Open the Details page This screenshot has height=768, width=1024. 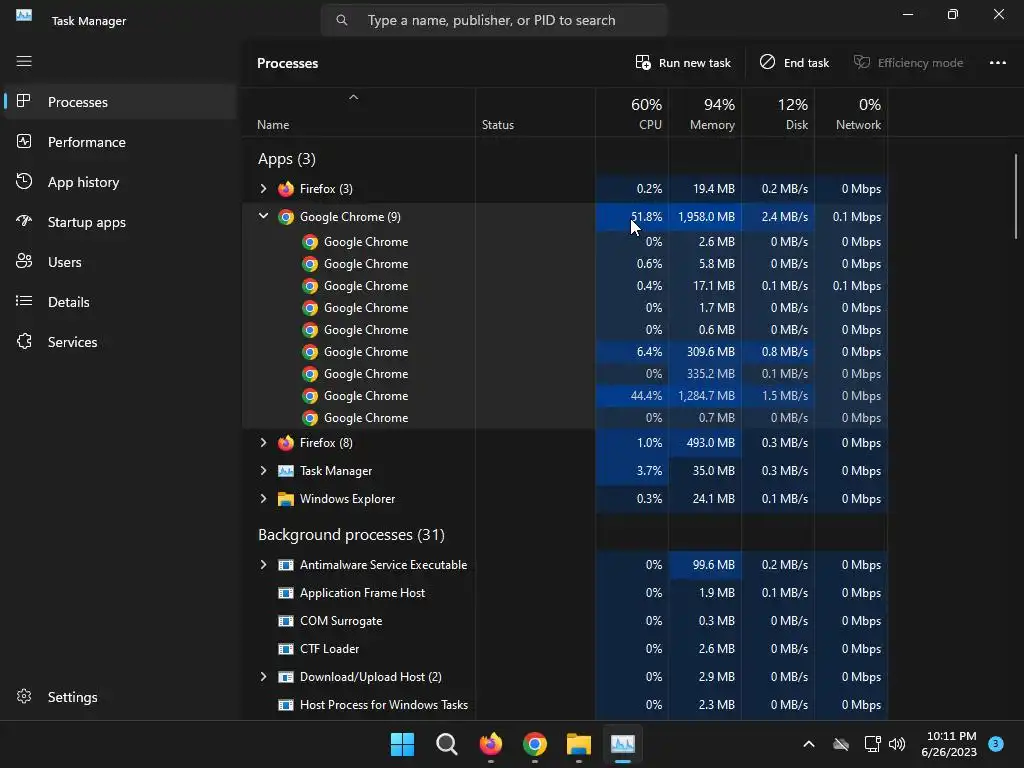pos(120,302)
